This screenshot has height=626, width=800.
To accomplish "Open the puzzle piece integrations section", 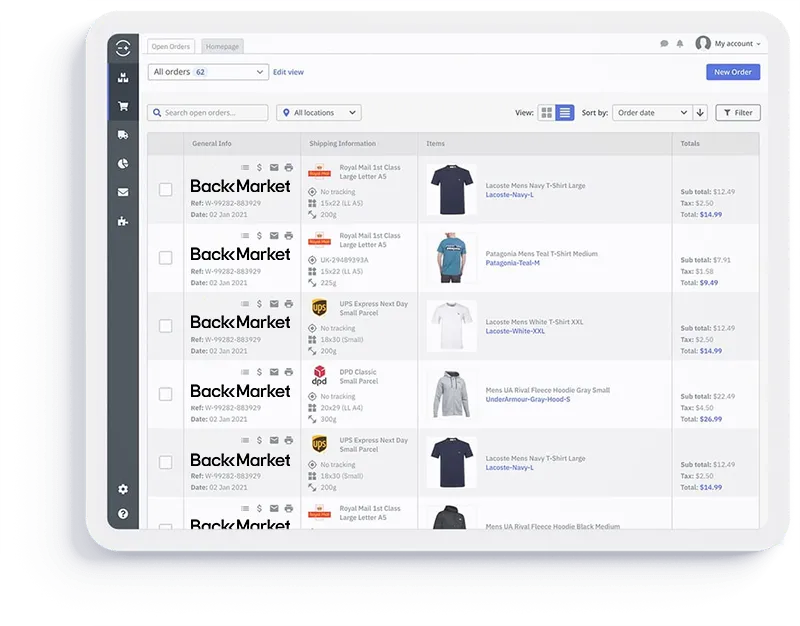I will click(x=123, y=221).
